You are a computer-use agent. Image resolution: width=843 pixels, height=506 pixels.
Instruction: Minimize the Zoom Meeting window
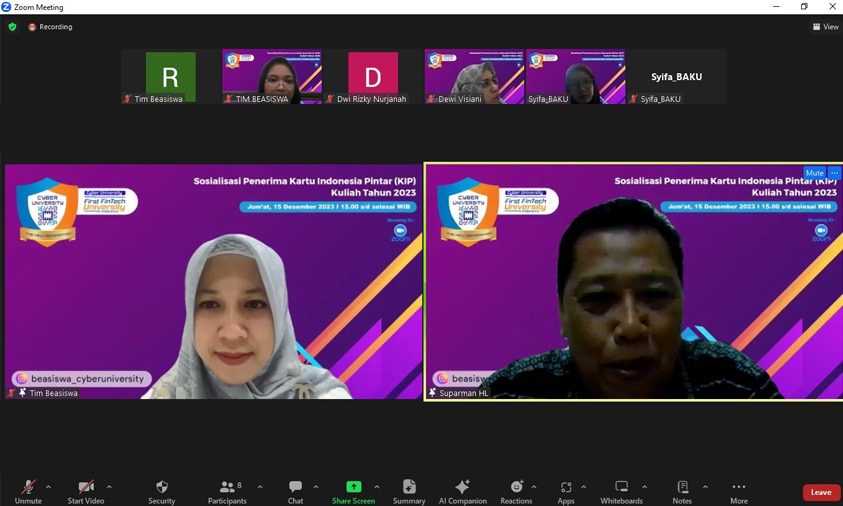tap(776, 6)
